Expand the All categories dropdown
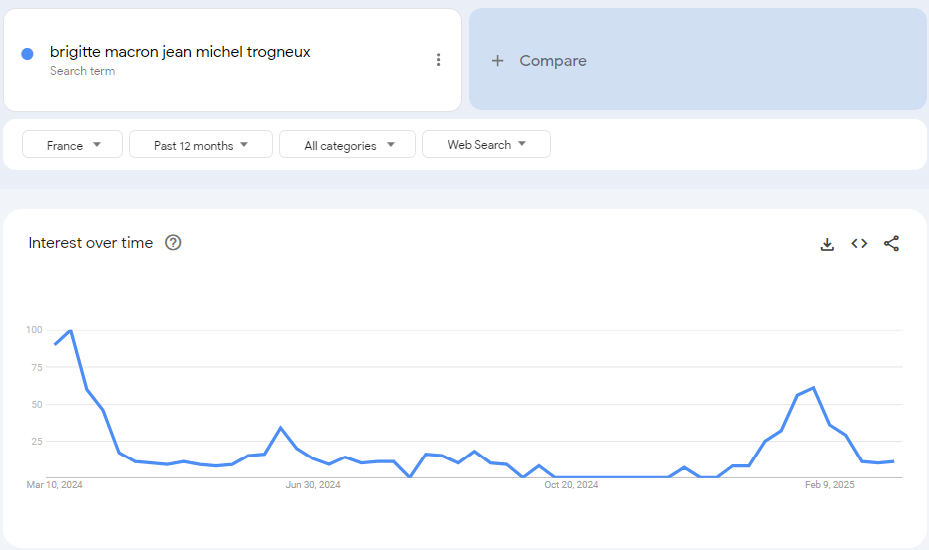Image resolution: width=929 pixels, height=550 pixels. [x=350, y=145]
